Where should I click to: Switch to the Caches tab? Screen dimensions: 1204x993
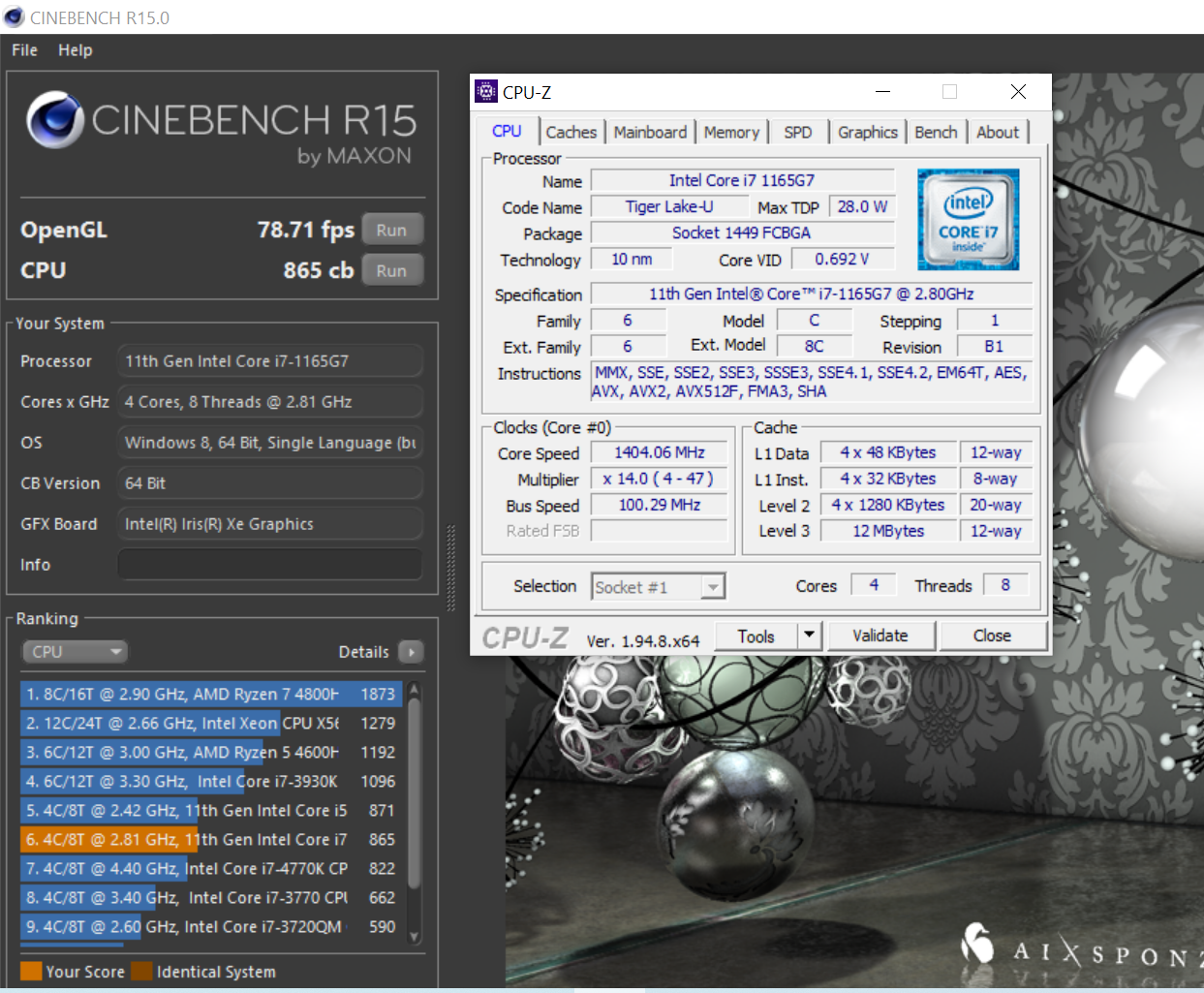click(571, 132)
